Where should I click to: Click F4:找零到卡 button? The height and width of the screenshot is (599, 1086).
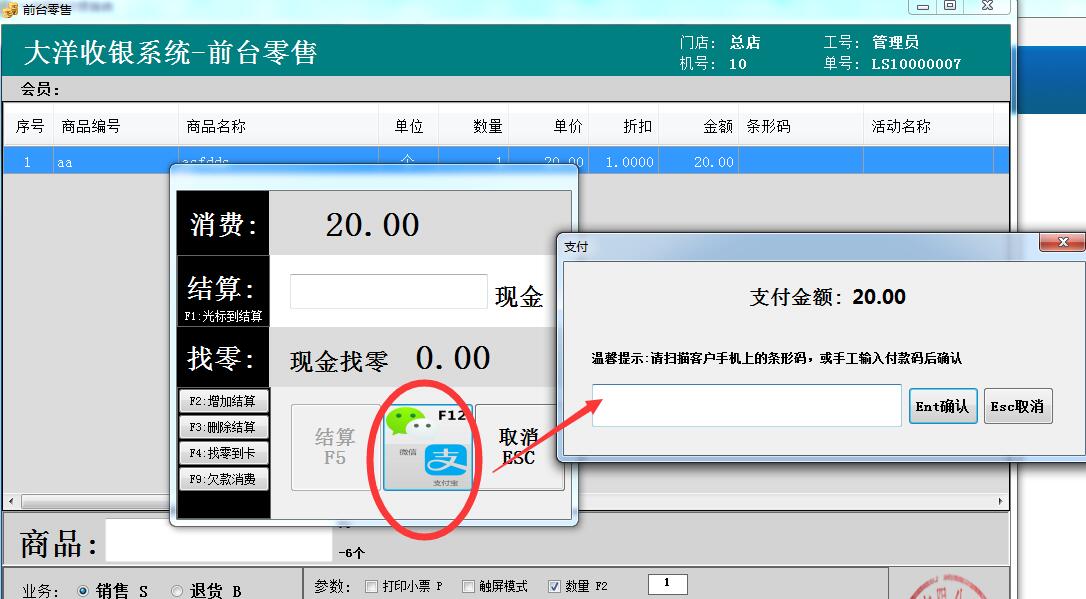[224, 453]
